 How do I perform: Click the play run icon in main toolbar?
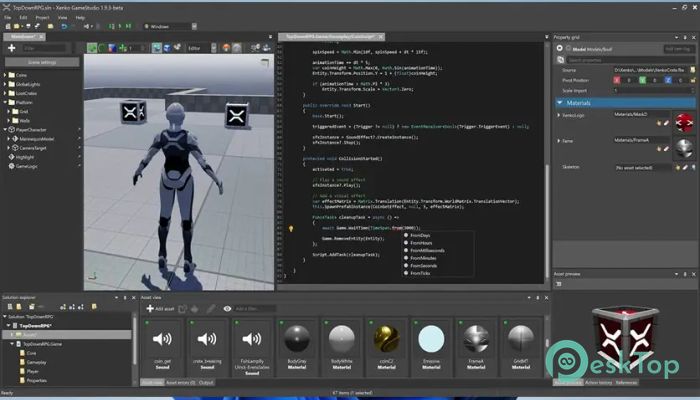pyautogui.click(x=120, y=27)
